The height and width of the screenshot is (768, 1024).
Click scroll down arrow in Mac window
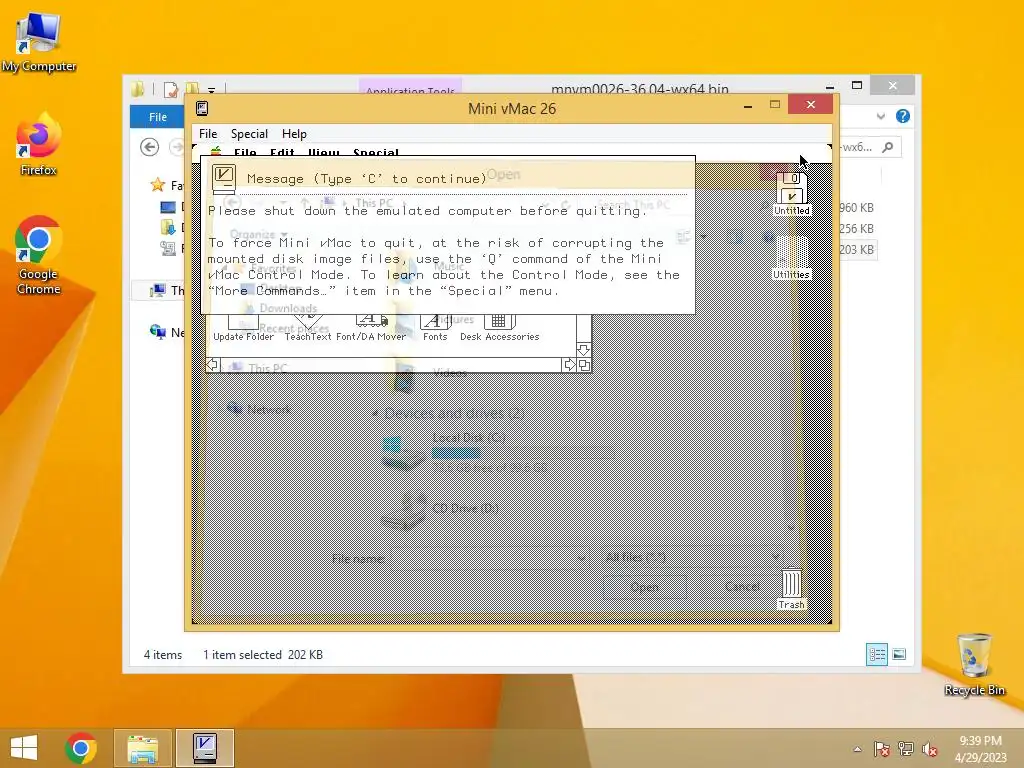584,349
